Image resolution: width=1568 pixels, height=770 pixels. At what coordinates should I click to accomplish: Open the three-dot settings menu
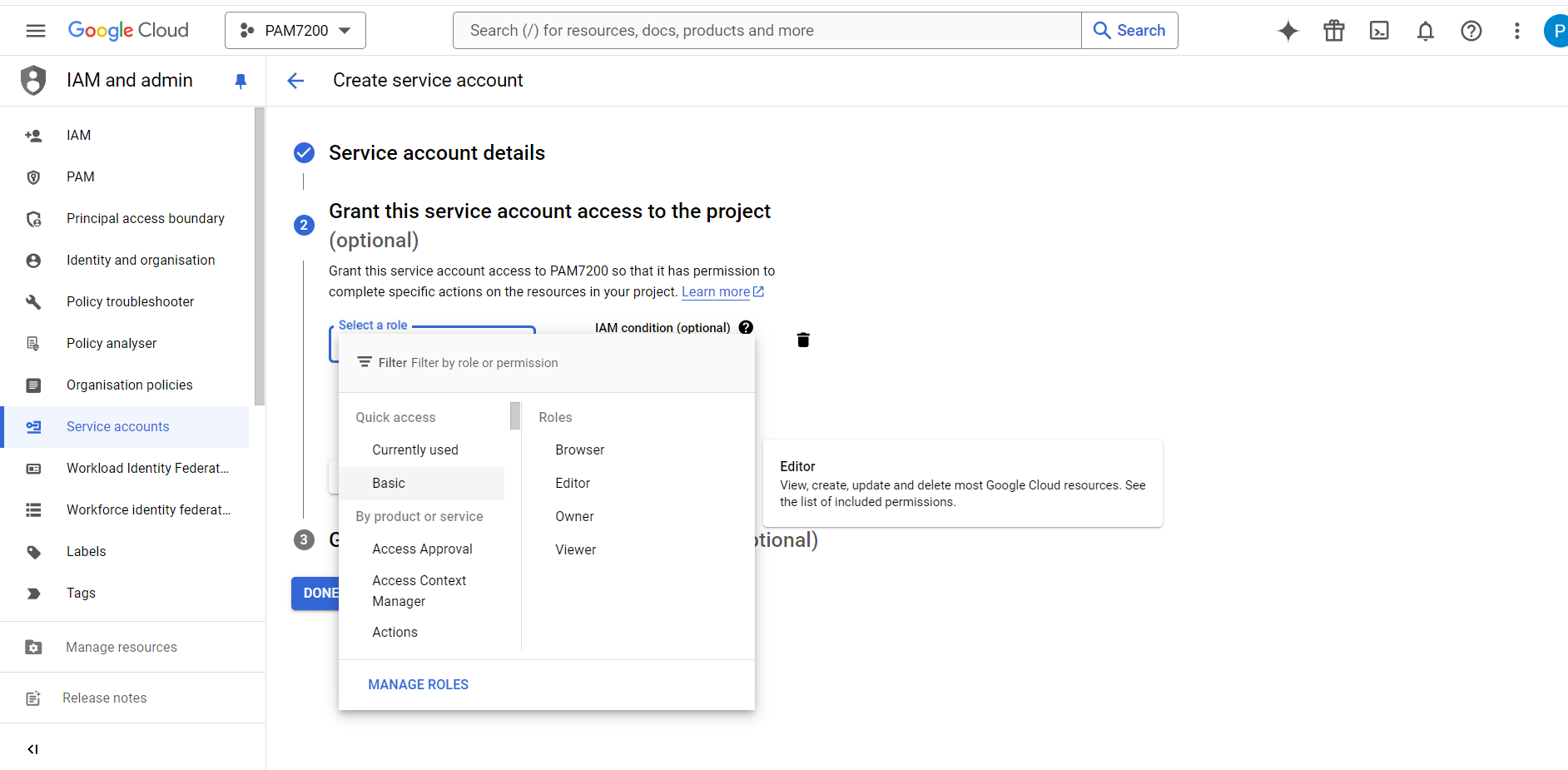click(1516, 31)
